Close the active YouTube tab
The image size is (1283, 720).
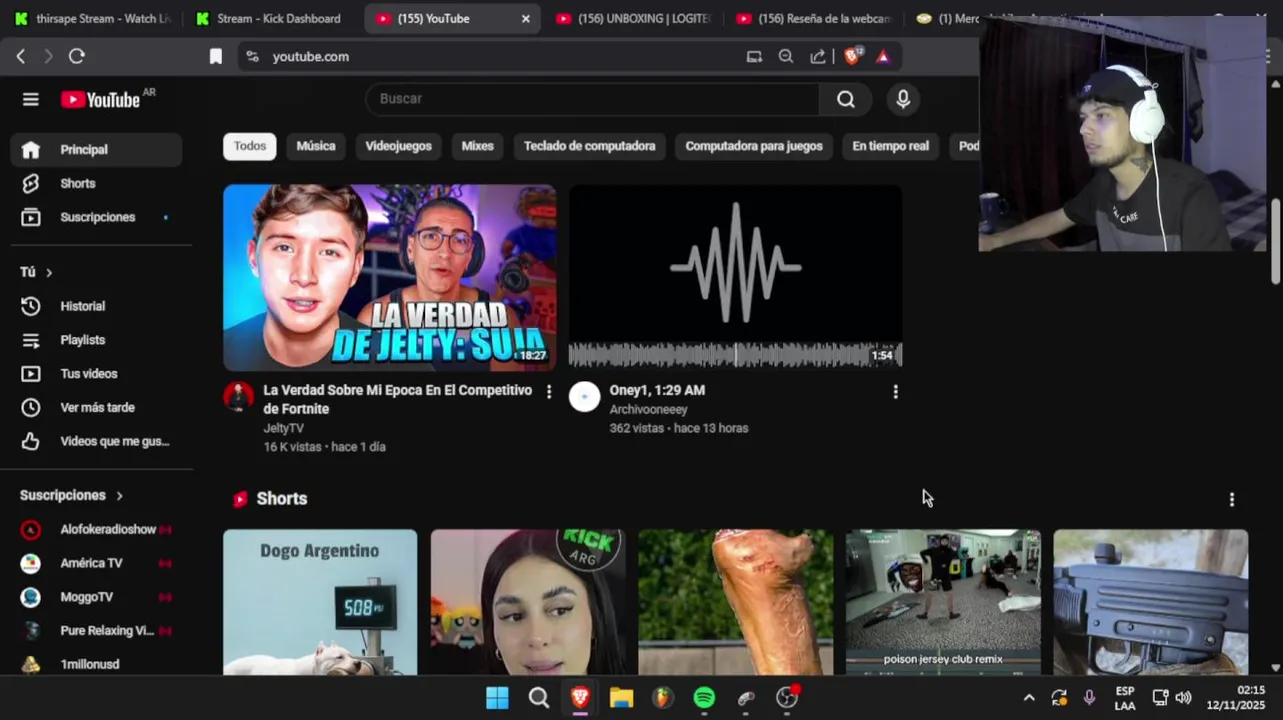[525, 18]
